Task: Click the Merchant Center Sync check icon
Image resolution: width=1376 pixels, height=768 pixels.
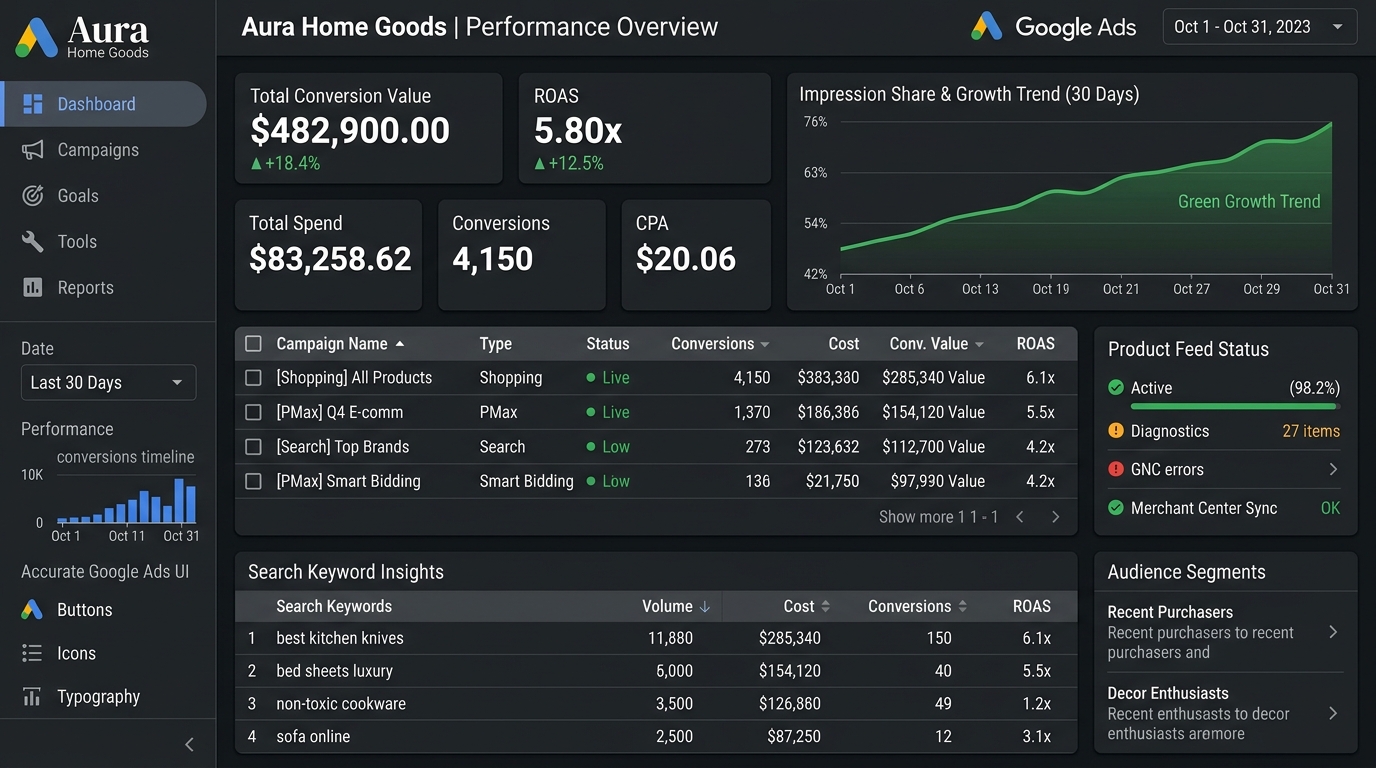Action: (x=1116, y=508)
